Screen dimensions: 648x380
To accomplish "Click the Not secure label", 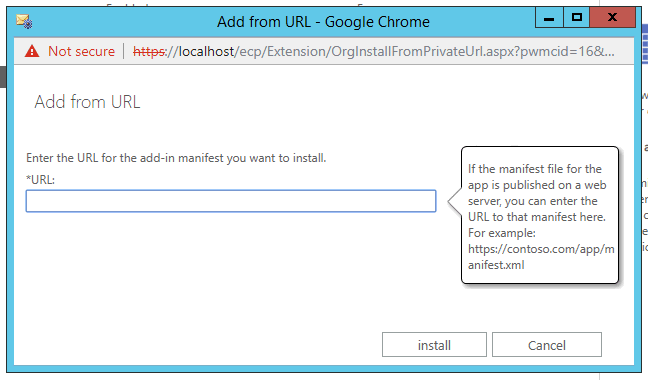I will pos(81,51).
